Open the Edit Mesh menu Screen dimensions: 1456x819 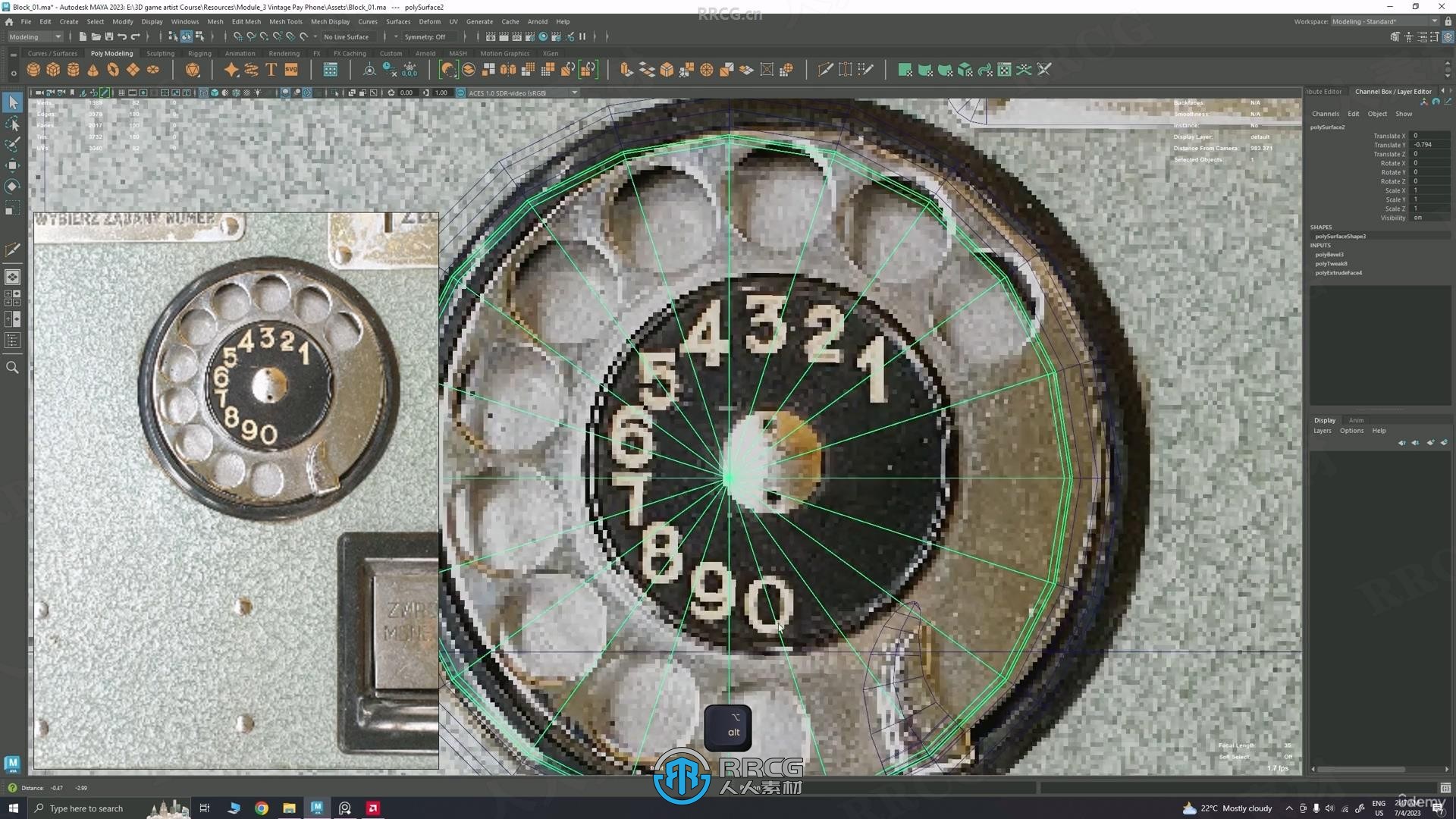point(246,21)
